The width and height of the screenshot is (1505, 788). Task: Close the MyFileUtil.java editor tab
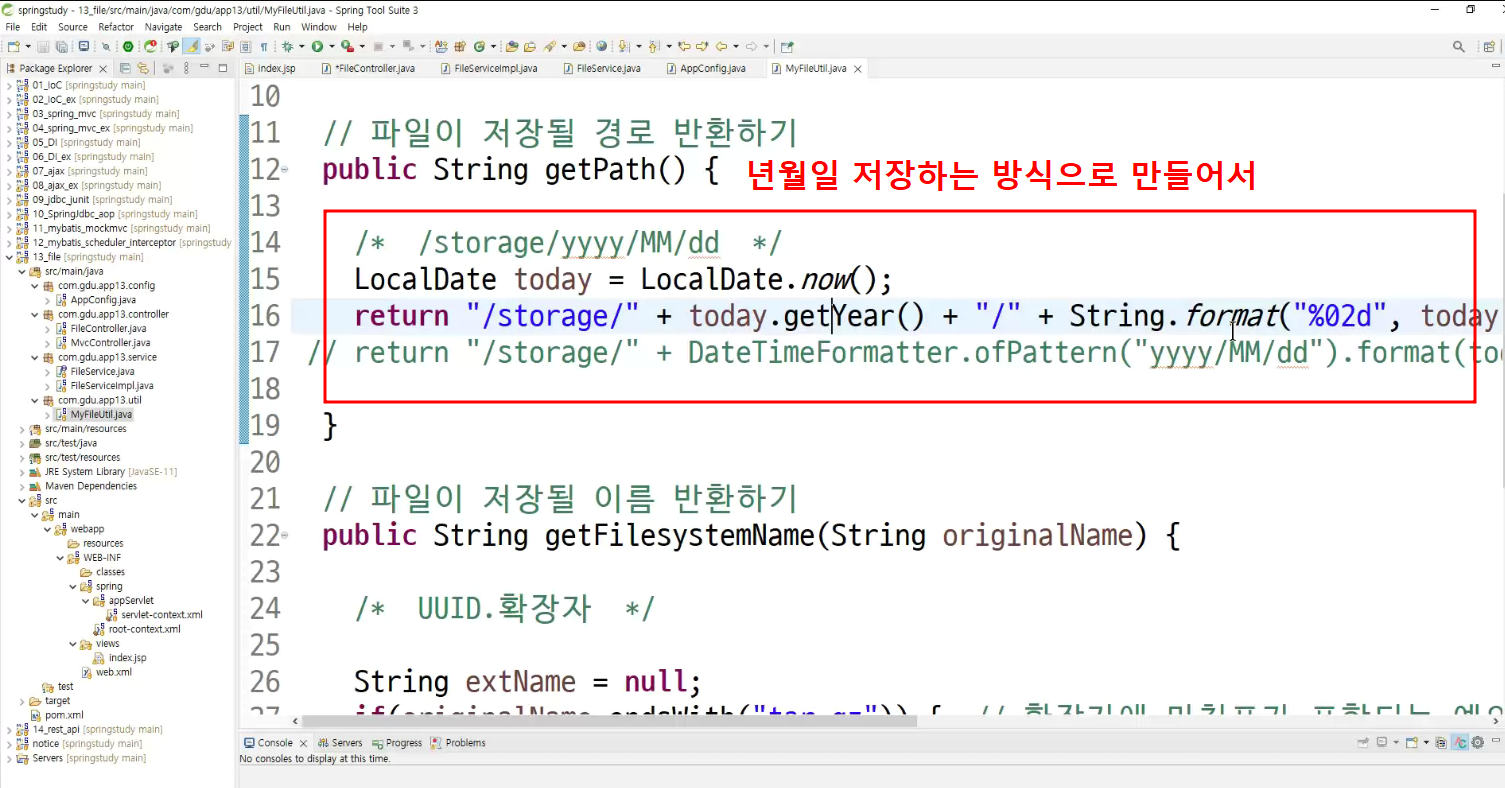858,69
